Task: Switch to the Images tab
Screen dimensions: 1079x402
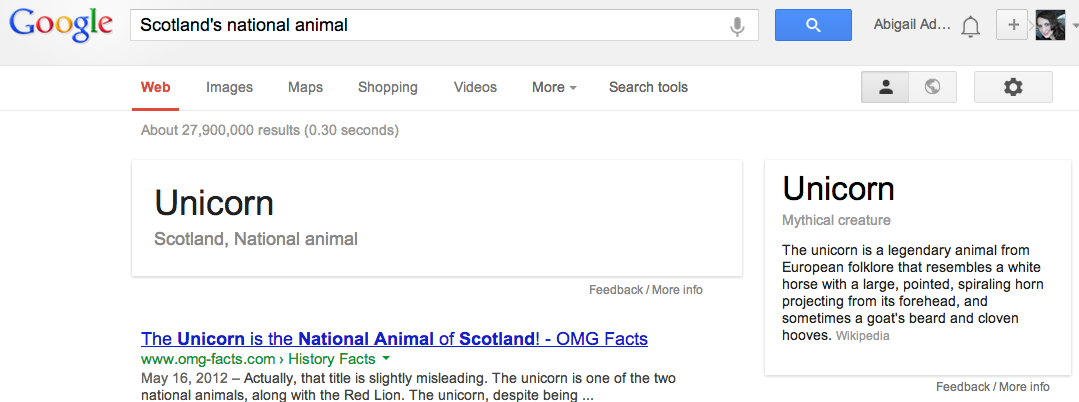Action: click(x=229, y=87)
